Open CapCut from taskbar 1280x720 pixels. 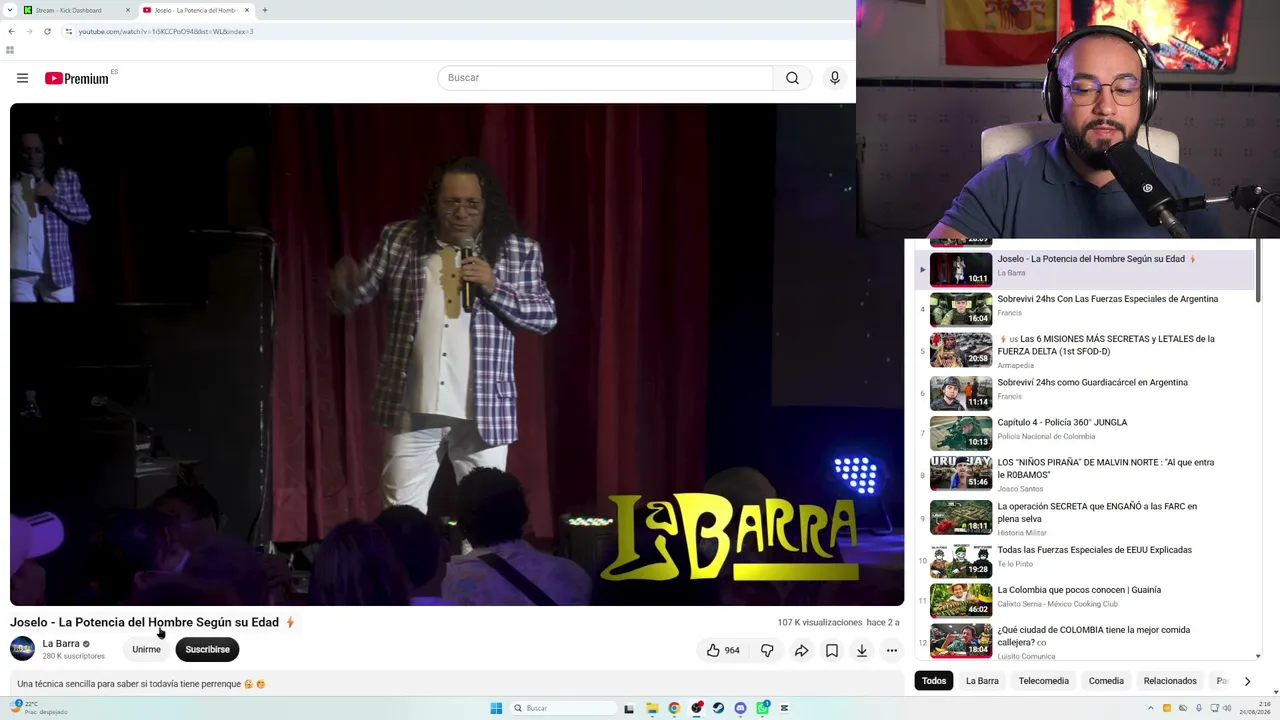click(784, 708)
